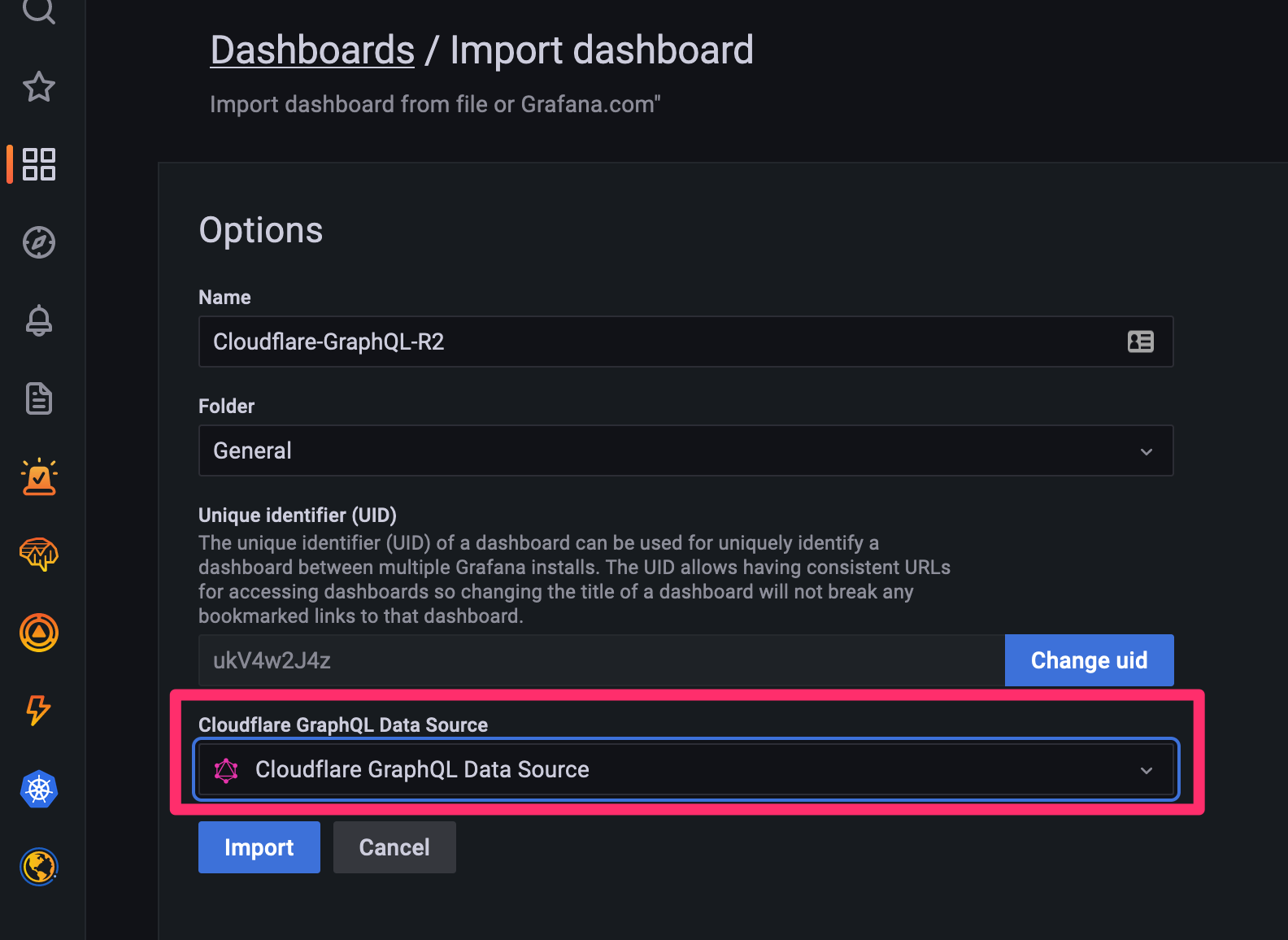Click the Dashboards breadcrumb link

point(312,50)
